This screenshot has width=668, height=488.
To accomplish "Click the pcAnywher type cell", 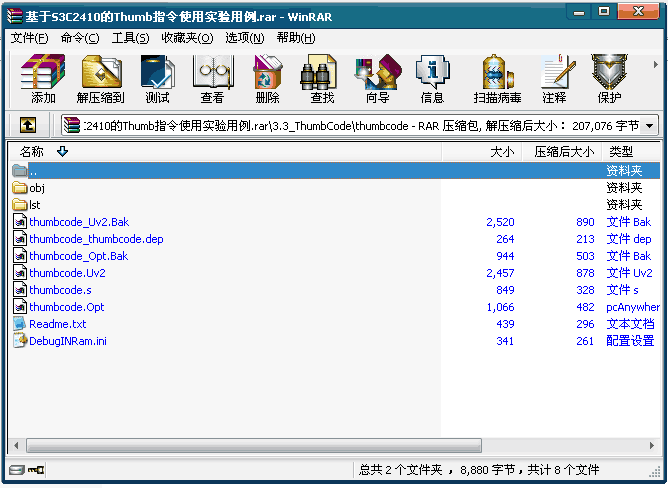I will point(633,307).
